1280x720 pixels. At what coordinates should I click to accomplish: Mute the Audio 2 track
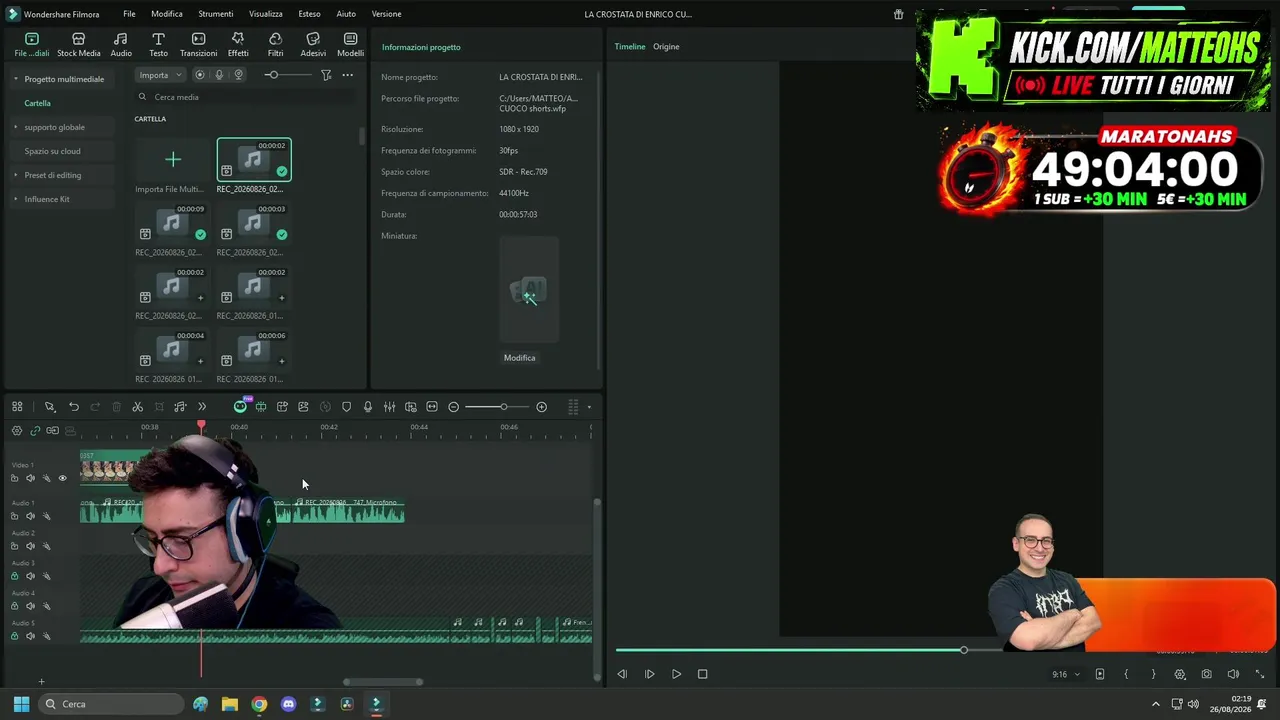[x=30, y=546]
